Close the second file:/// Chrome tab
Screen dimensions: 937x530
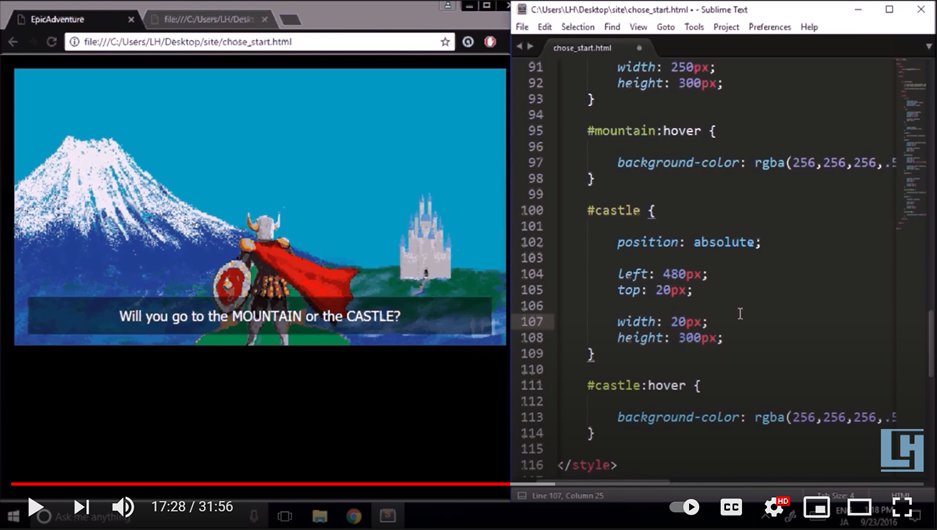265,19
